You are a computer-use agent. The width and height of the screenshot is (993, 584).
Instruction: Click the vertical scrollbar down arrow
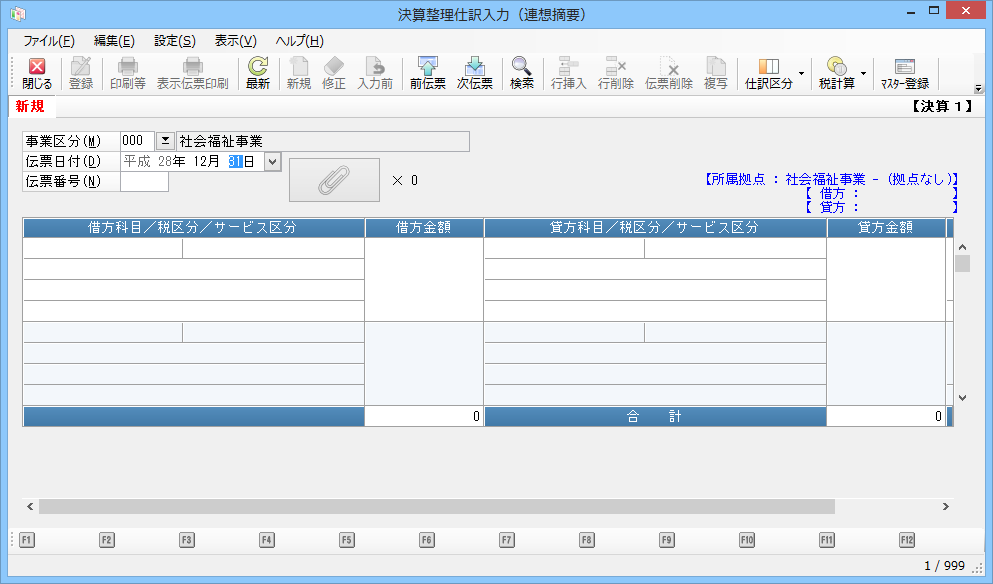[962, 397]
